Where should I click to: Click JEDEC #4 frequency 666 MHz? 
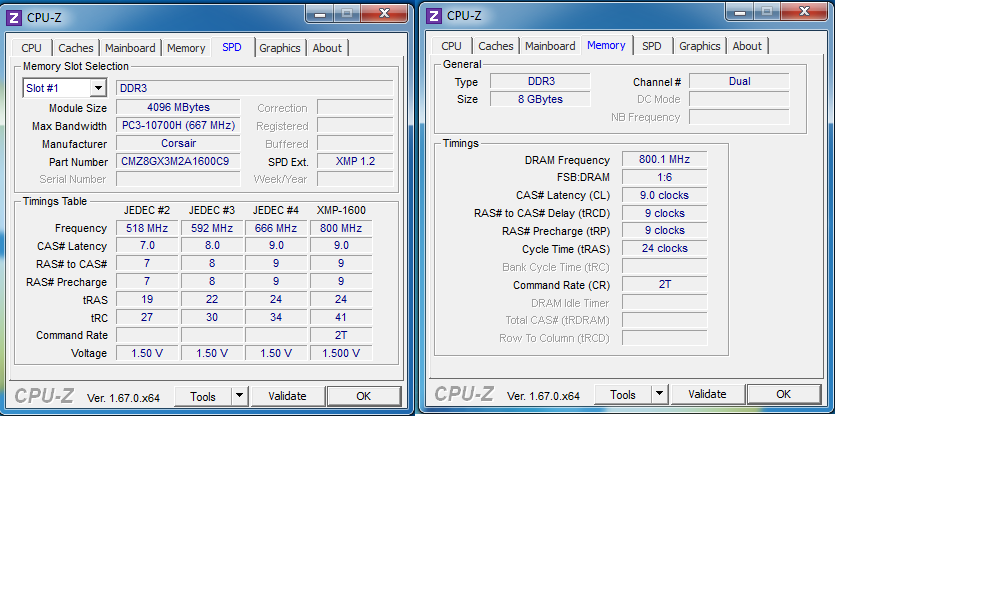(276, 228)
